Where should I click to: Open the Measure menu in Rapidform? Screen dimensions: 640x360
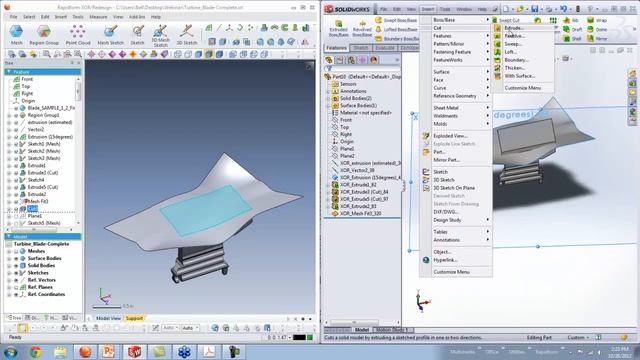98,17
